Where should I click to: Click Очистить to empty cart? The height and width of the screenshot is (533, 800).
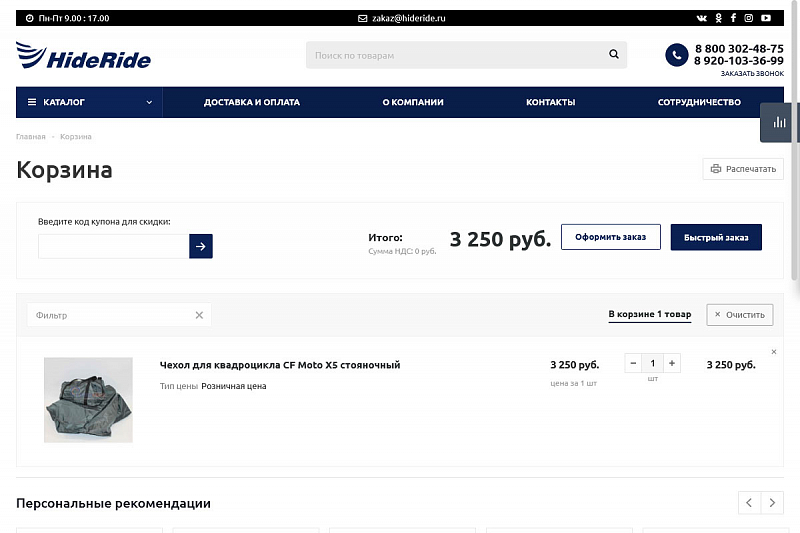[x=740, y=315]
